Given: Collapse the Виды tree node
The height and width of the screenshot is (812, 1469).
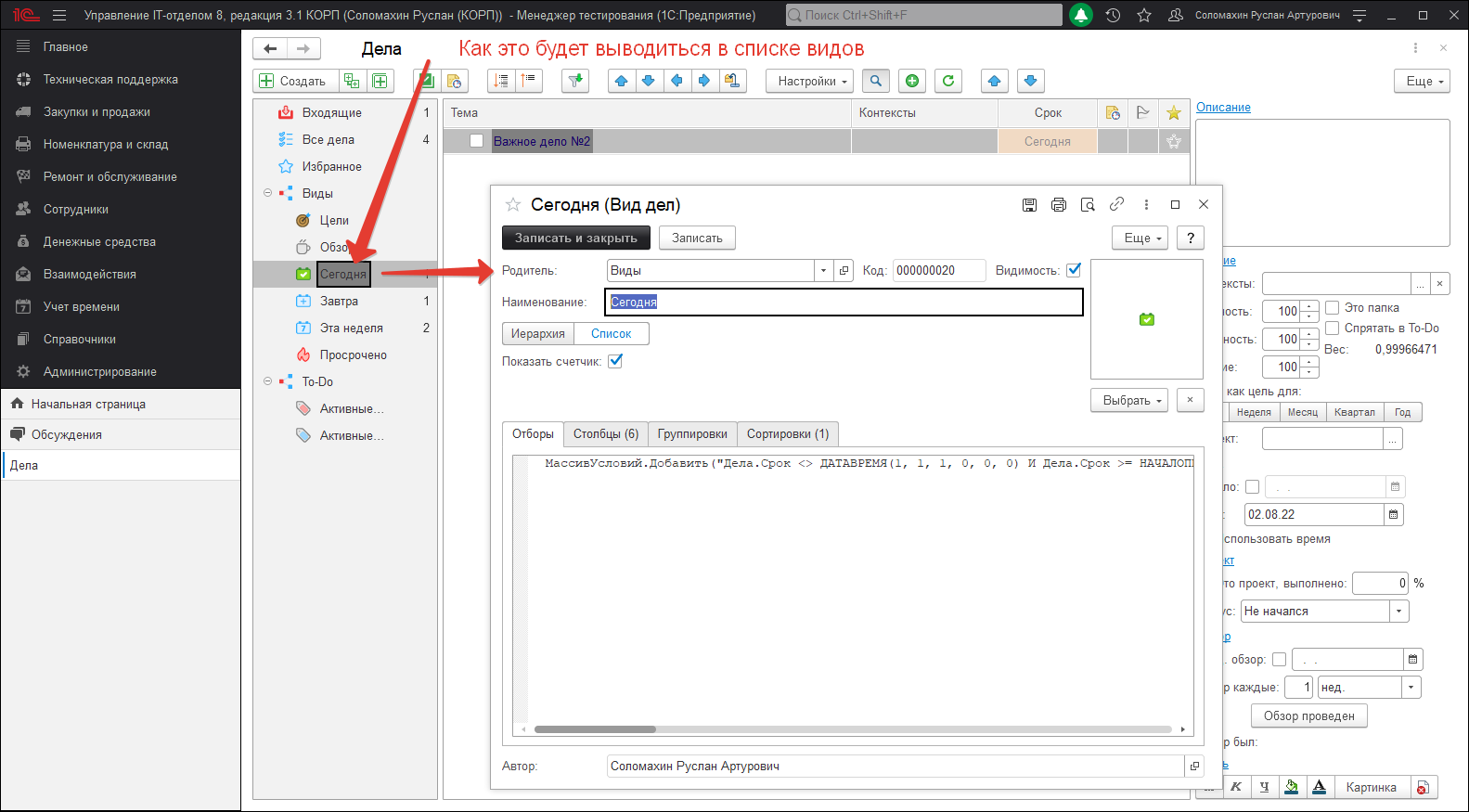Looking at the screenshot, I should coord(268,193).
